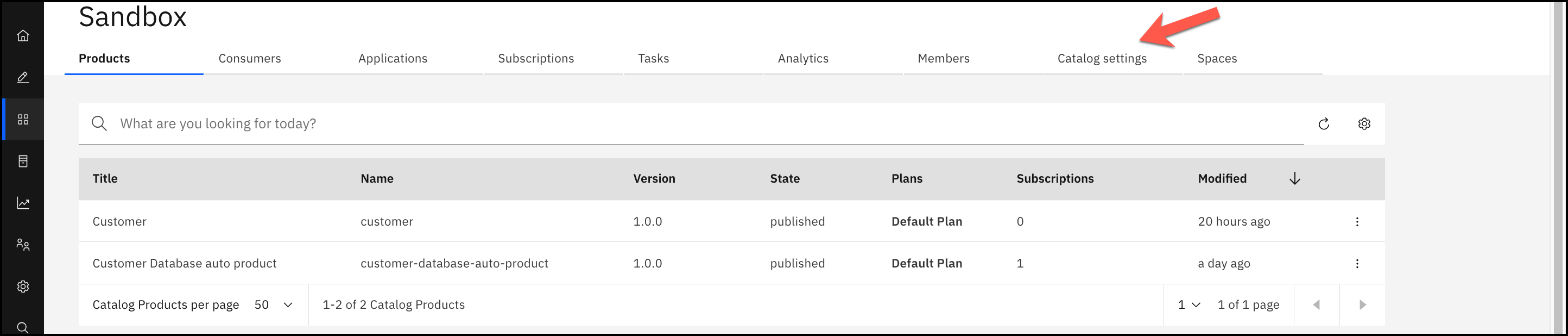Go to the next page arrow

click(x=1362, y=305)
